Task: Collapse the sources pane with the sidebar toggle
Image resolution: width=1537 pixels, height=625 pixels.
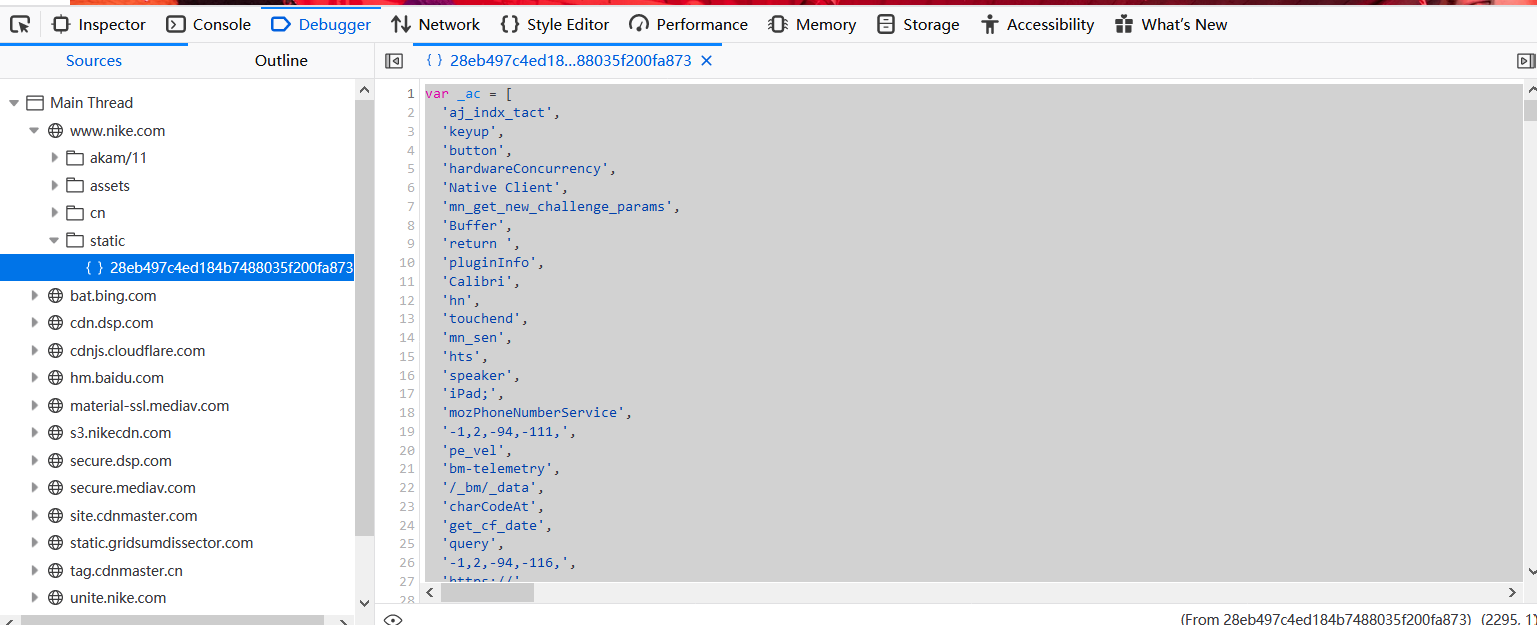Action: [x=394, y=60]
